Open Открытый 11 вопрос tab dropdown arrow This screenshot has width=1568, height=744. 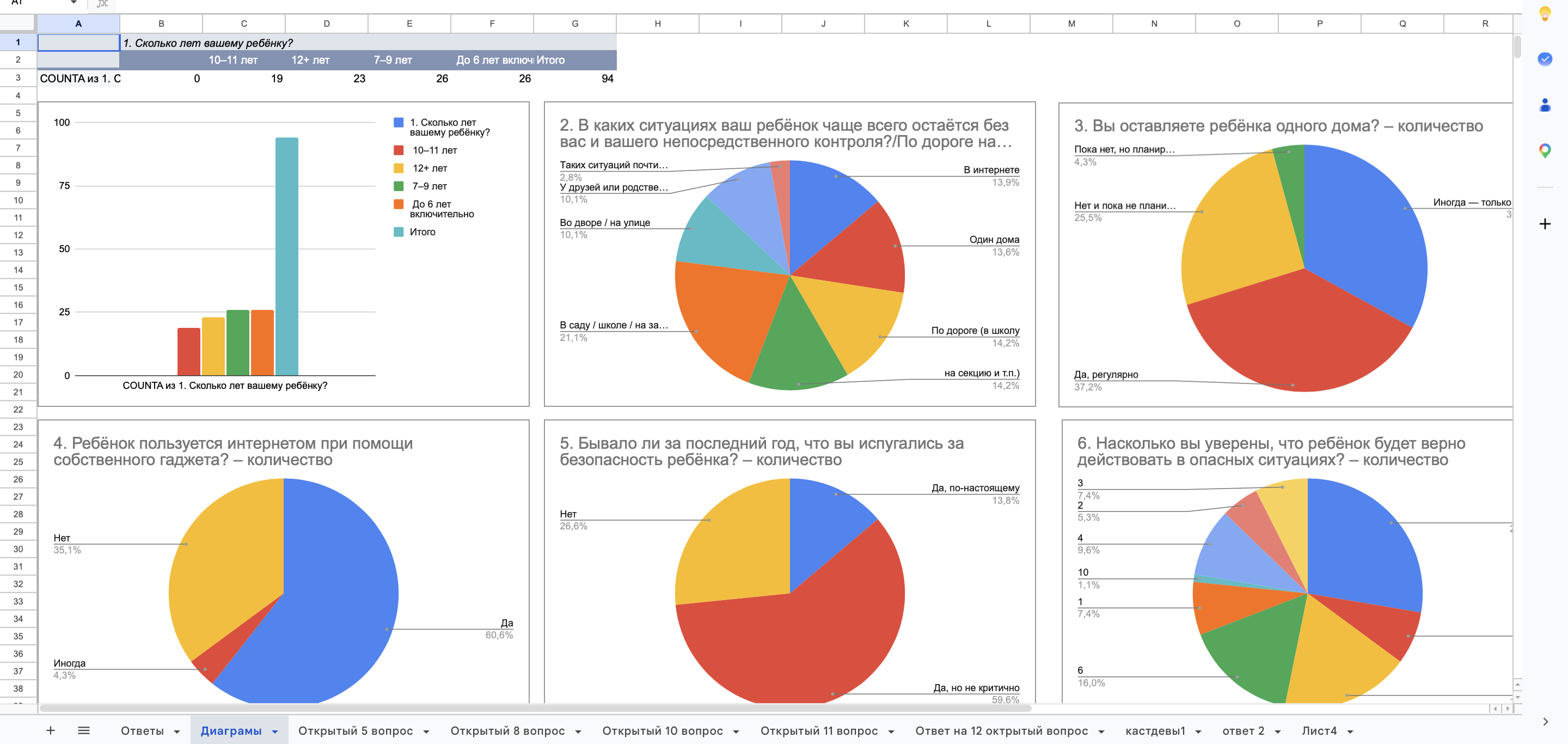(x=891, y=731)
